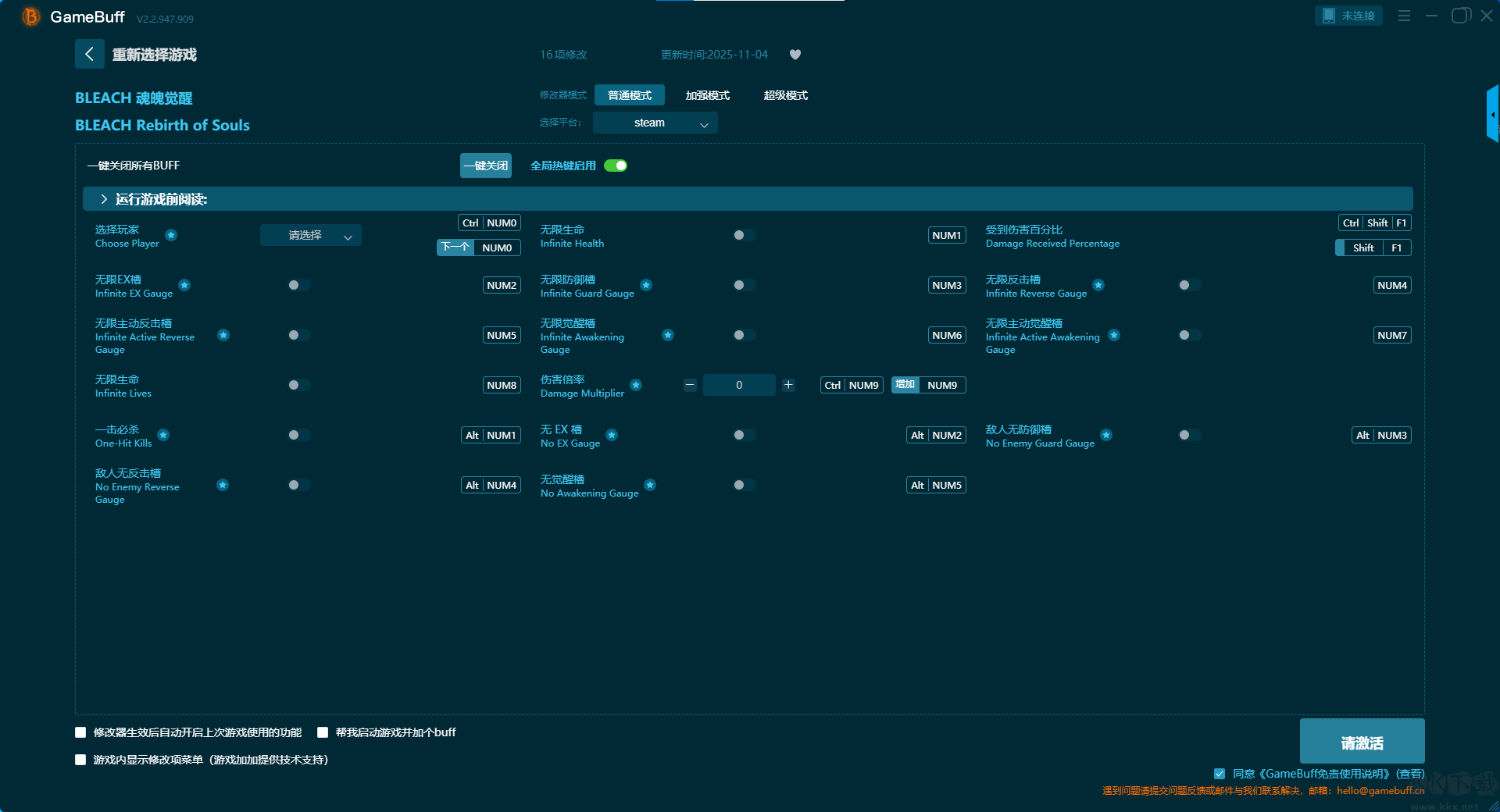
Task: Click the back arrow to reselect game
Action: (89, 54)
